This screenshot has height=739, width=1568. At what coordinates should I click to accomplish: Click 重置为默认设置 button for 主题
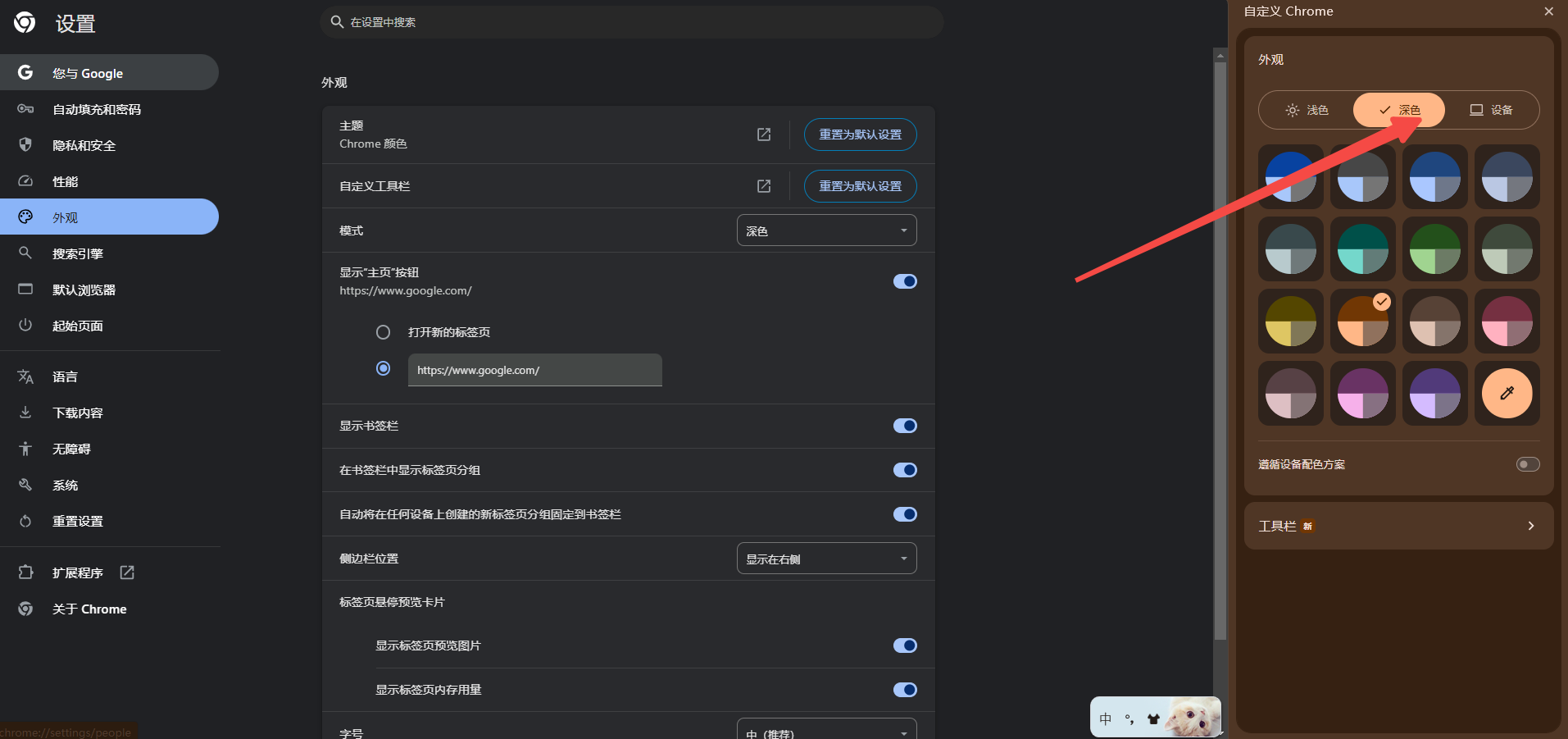click(x=860, y=135)
